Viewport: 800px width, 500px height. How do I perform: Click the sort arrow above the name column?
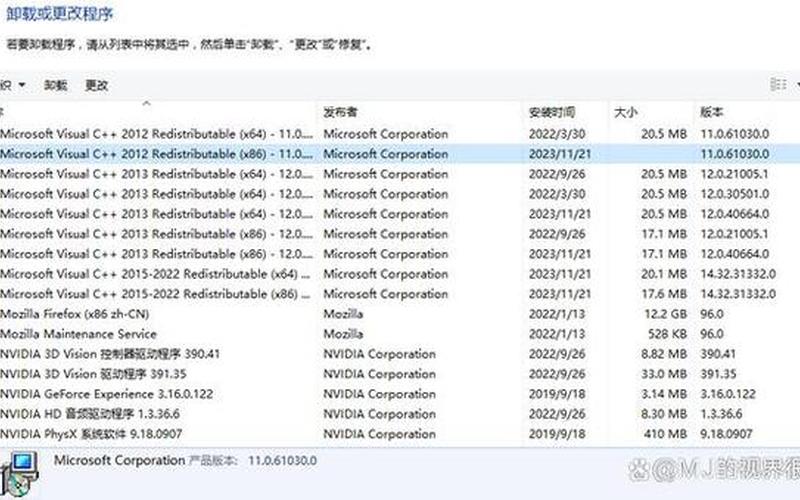(x=147, y=103)
